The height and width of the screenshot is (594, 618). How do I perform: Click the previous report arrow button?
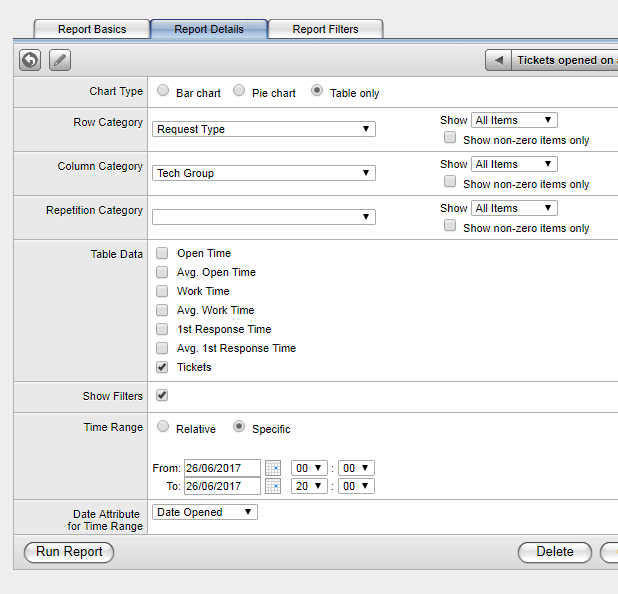pyautogui.click(x=499, y=60)
